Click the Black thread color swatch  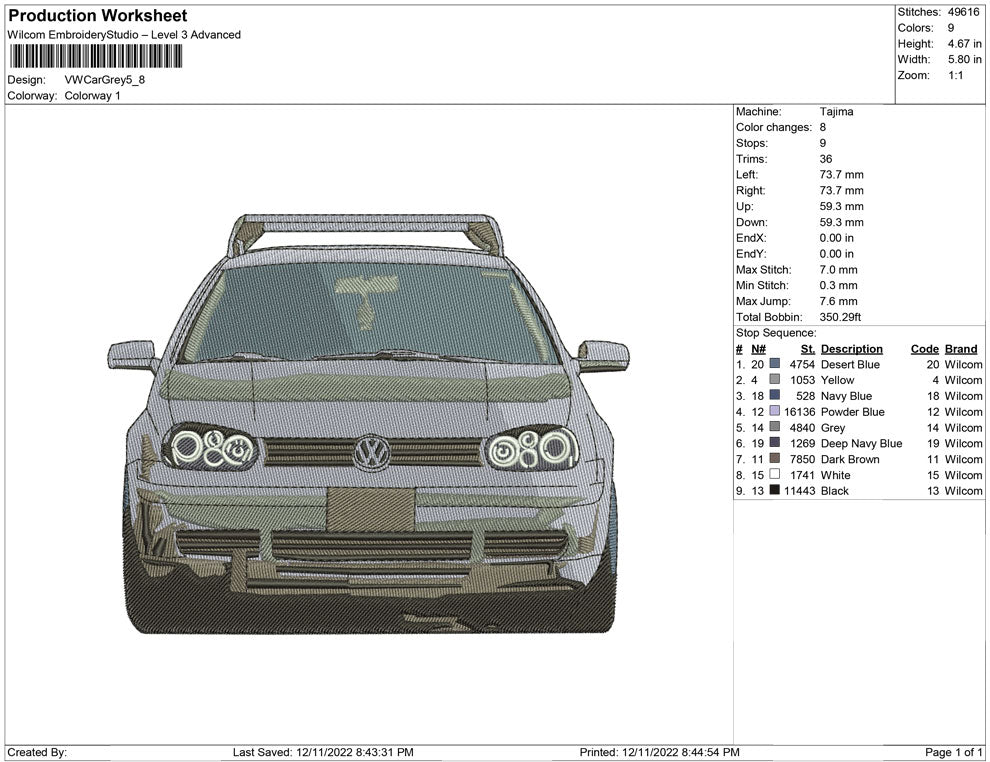(775, 490)
